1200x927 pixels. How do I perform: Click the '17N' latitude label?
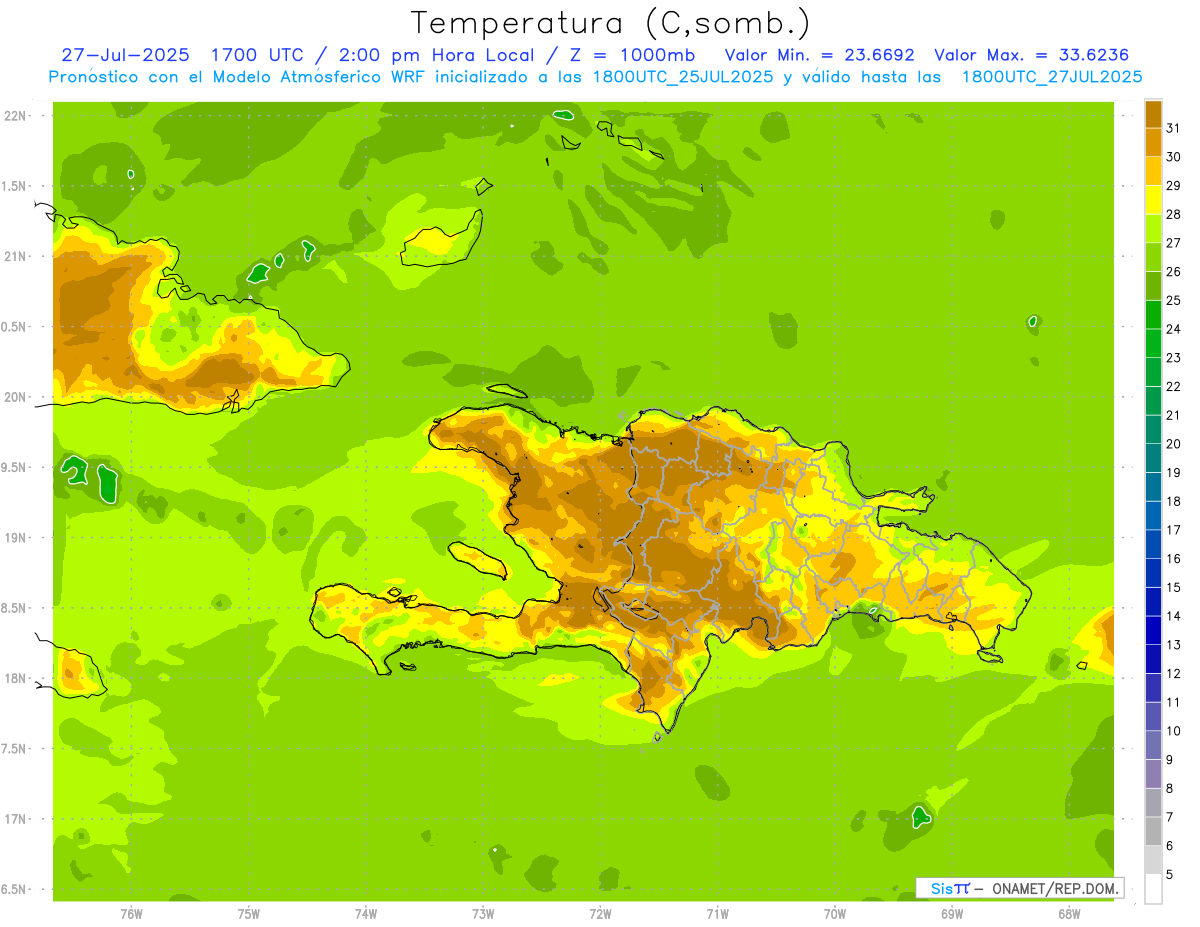14,819
